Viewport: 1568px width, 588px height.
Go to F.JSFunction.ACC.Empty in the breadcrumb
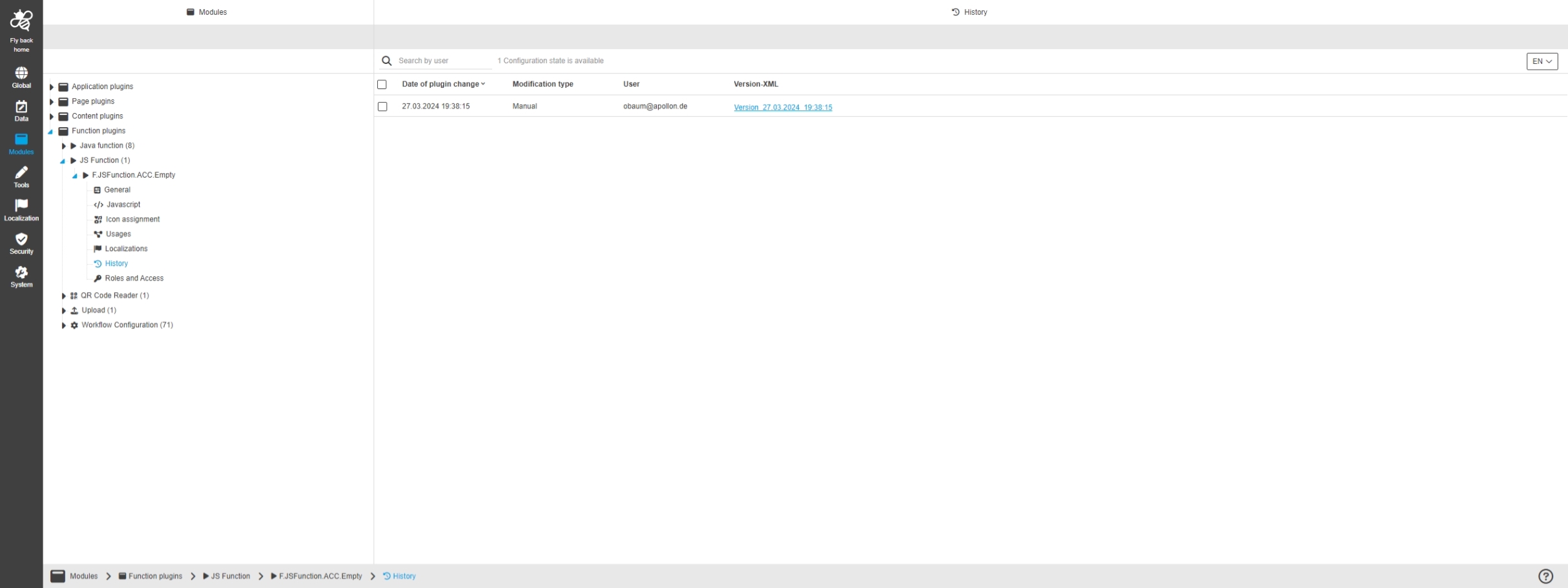click(x=320, y=576)
